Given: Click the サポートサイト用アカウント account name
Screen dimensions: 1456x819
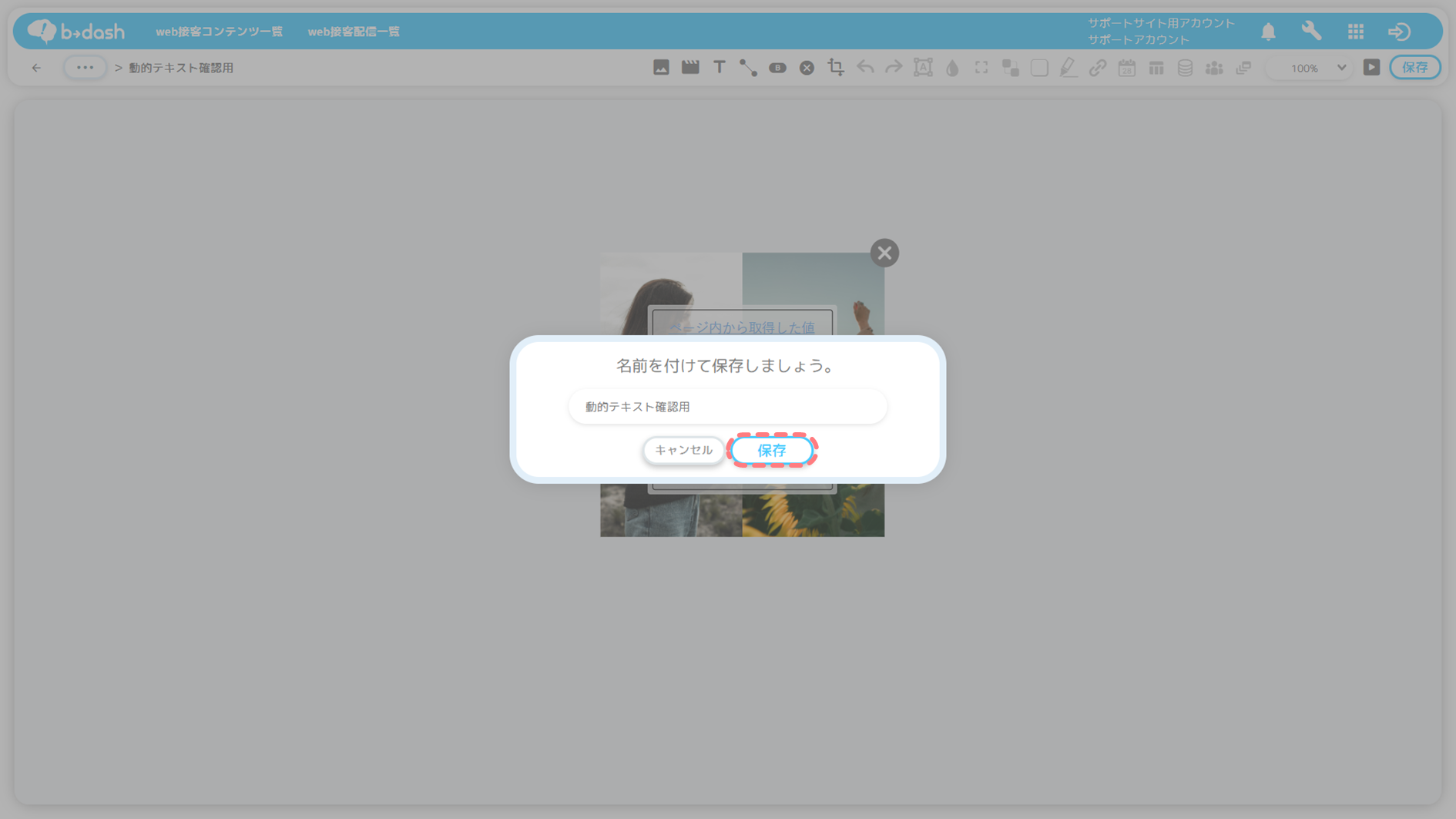Looking at the screenshot, I should tap(1161, 23).
